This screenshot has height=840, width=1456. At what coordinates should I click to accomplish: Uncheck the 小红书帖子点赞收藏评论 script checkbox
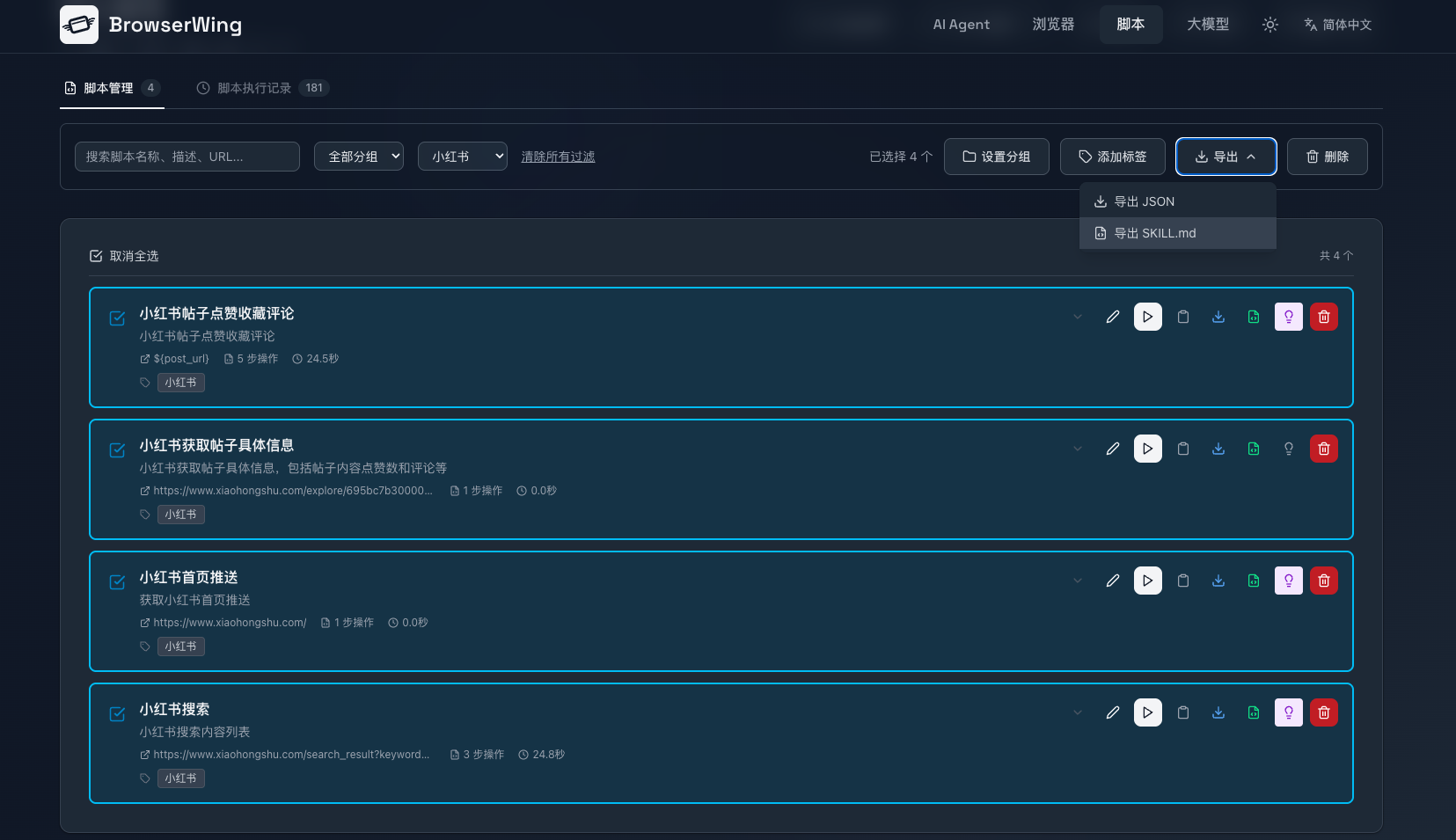[x=117, y=318]
